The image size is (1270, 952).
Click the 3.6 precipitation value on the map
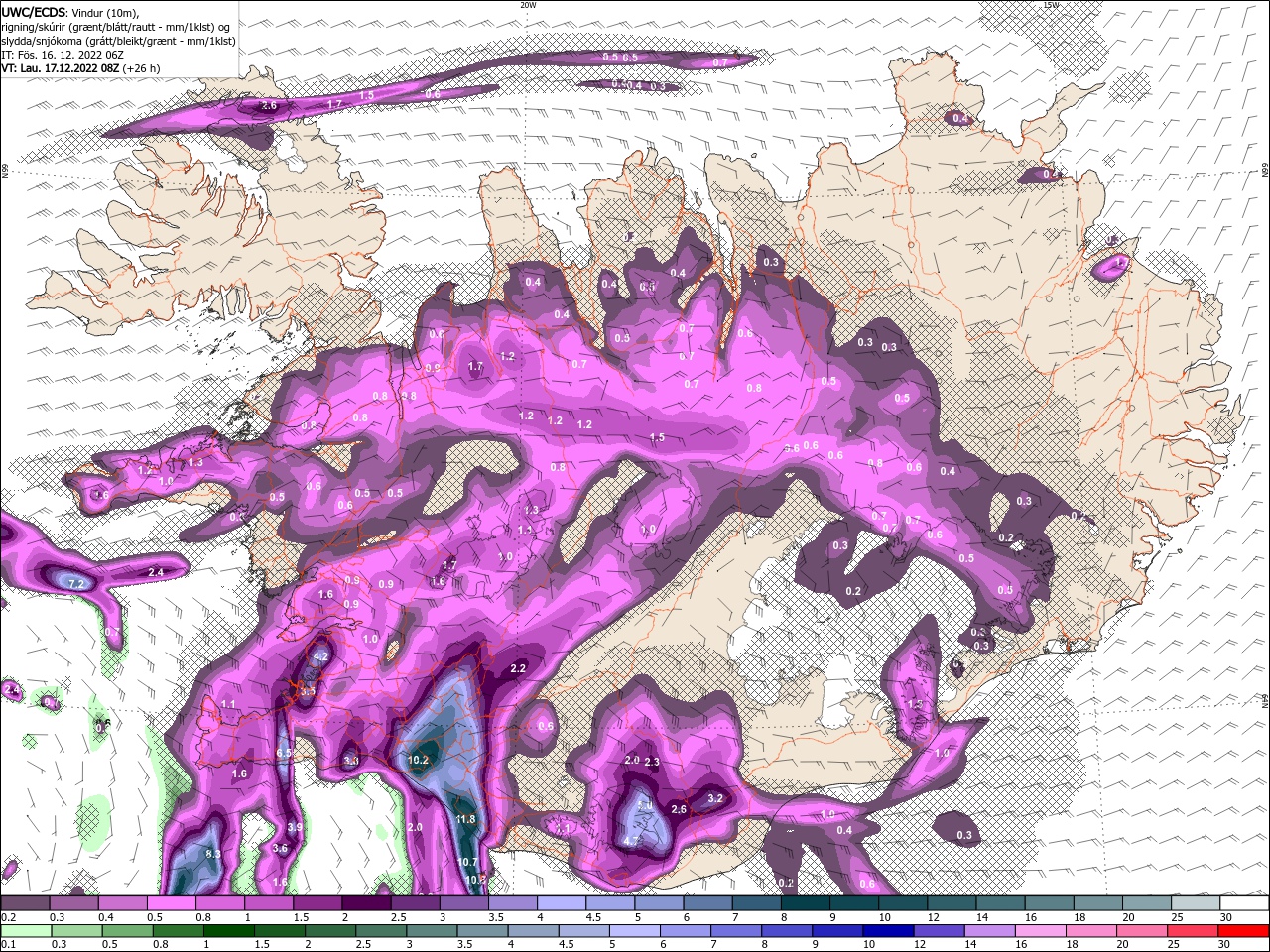point(280,848)
